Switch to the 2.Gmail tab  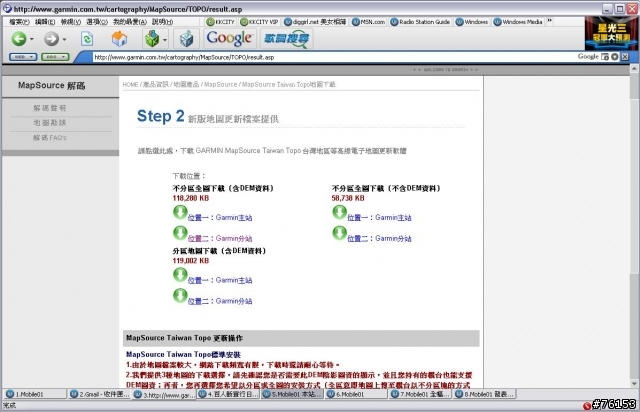pos(100,394)
